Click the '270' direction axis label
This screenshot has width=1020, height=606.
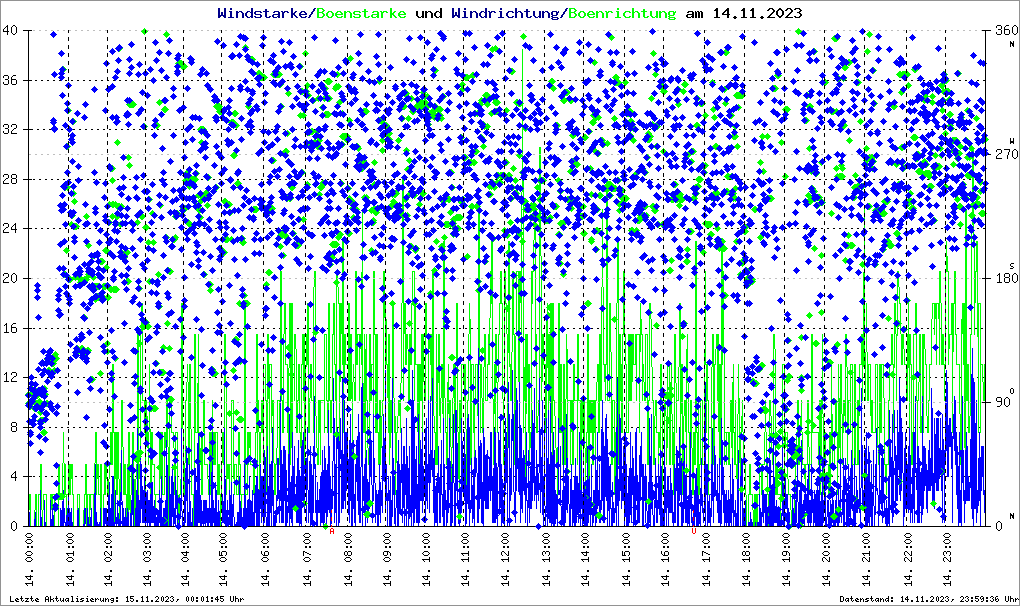point(1006,154)
